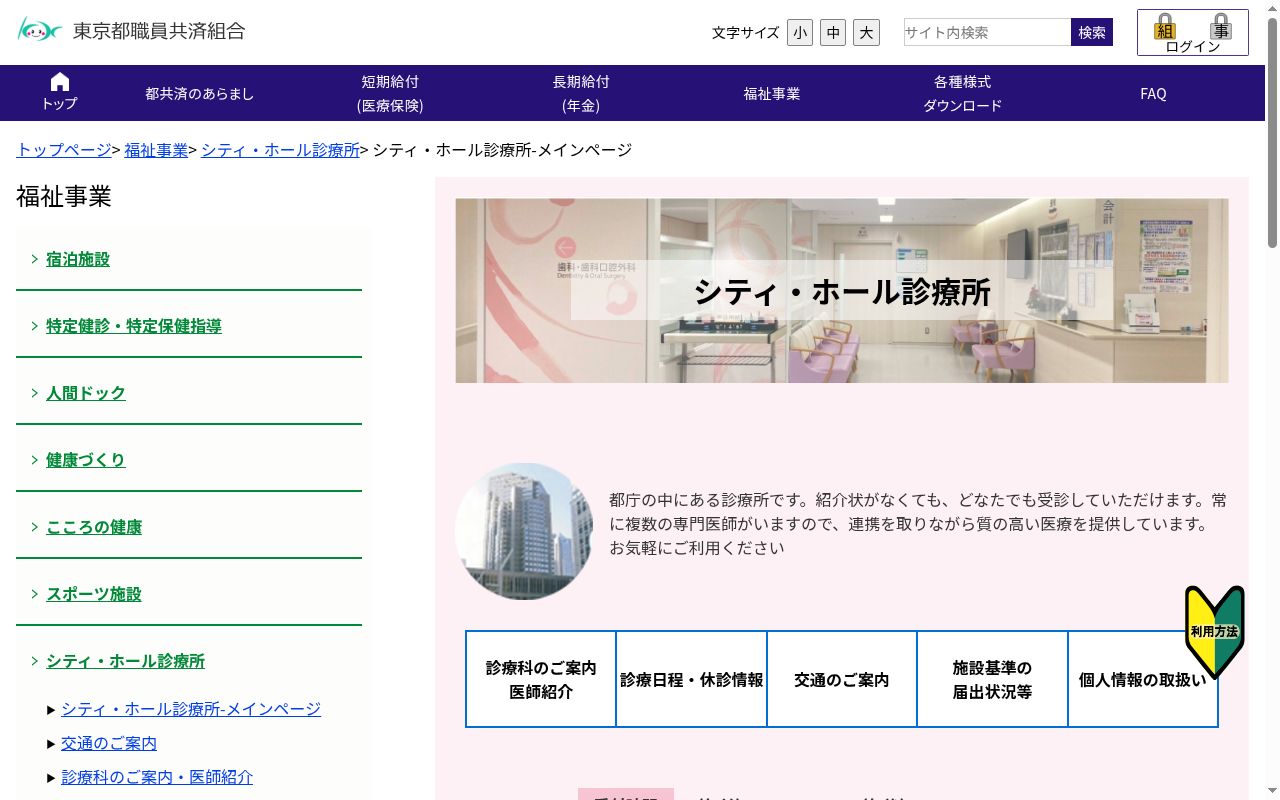Expand the スポーツ施設 sidebar chevron
1280x800 pixels.
(x=34, y=594)
